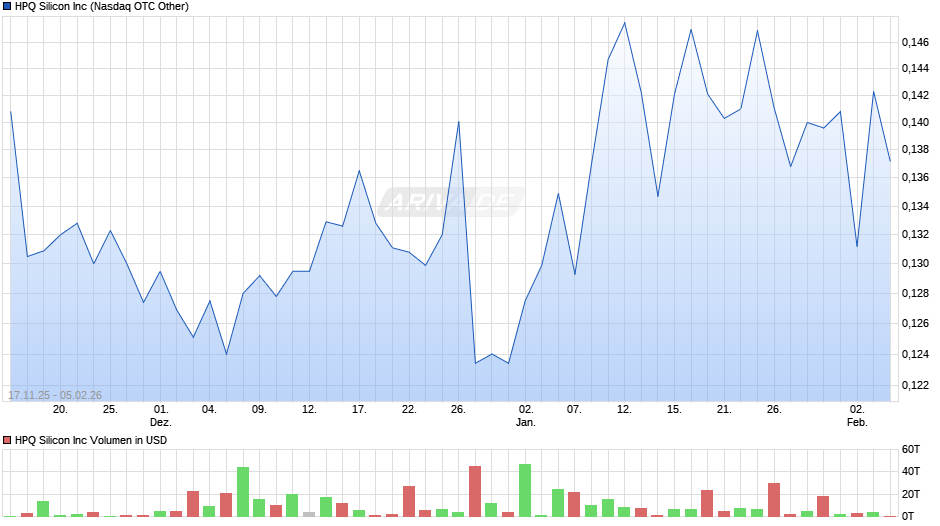Click the '04.' December date label
The height and width of the screenshot is (526, 940).
pyautogui.click(x=209, y=410)
